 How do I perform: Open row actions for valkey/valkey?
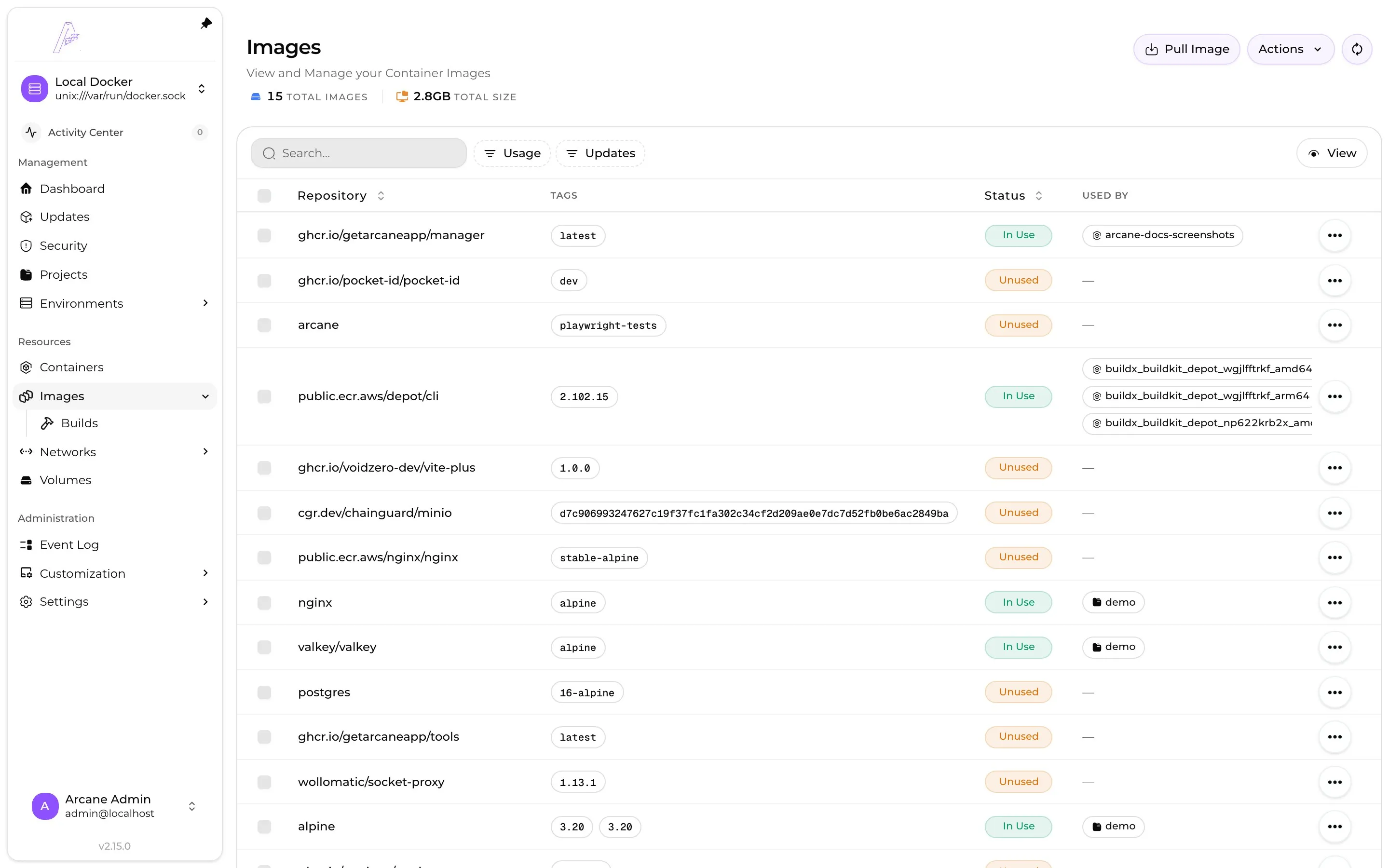click(1335, 647)
